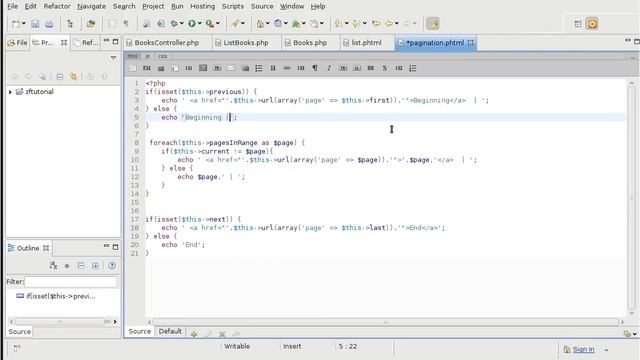The width and height of the screenshot is (640, 360).
Task: Switch to ListBooks.php editor tab
Action: [x=246, y=43]
